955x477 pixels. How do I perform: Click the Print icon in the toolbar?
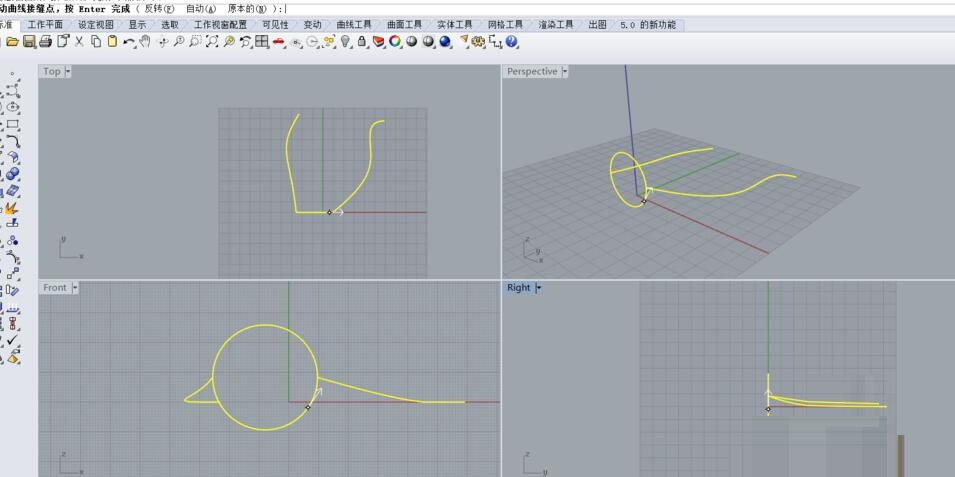click(x=46, y=42)
